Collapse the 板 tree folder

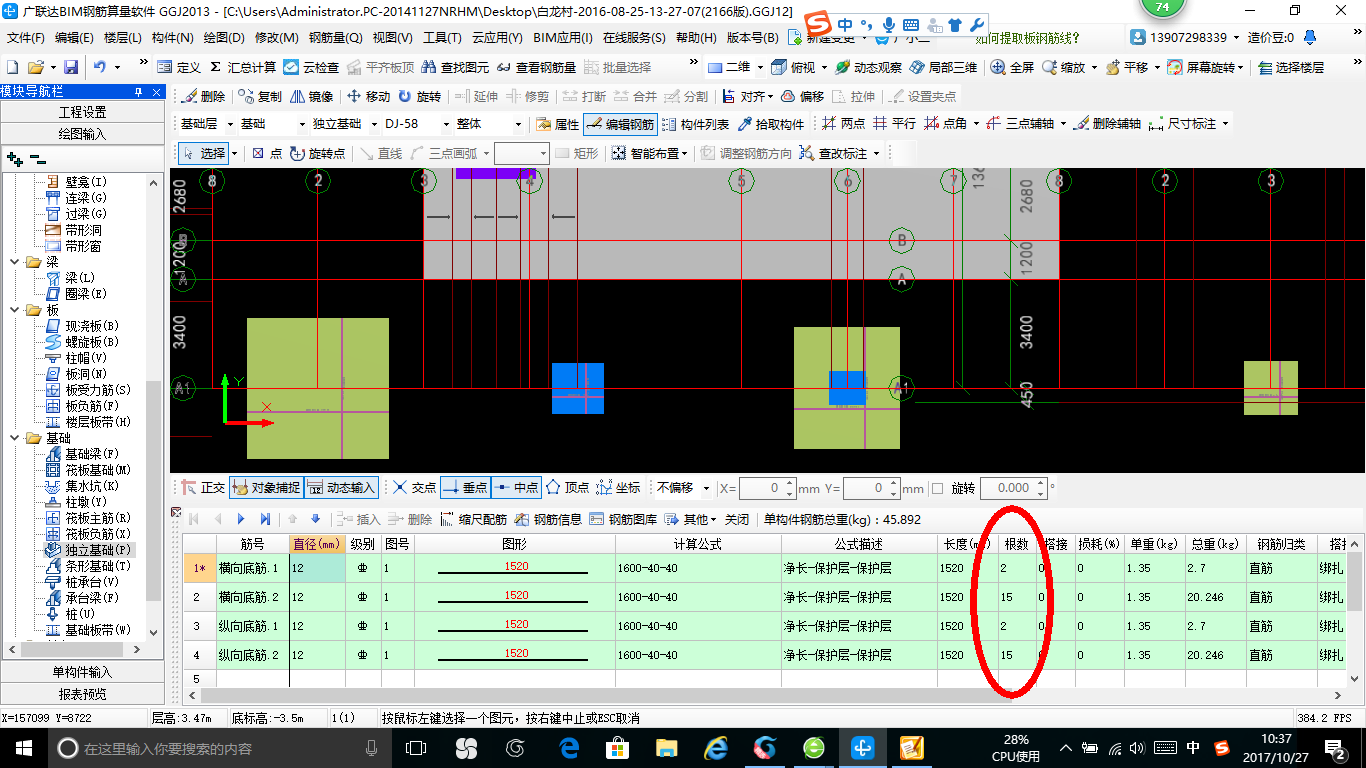point(14,310)
